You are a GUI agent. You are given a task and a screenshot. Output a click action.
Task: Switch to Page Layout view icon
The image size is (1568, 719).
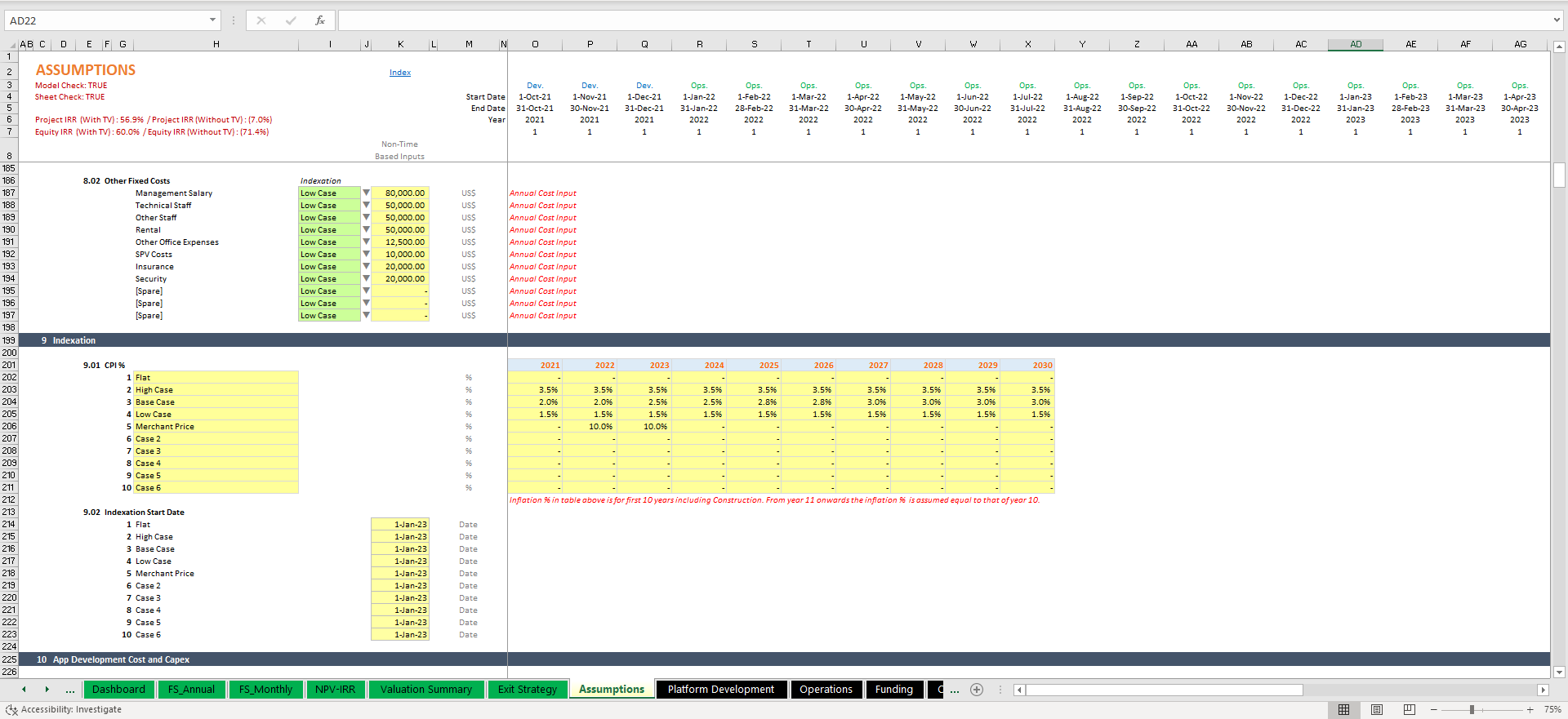coord(1377,710)
